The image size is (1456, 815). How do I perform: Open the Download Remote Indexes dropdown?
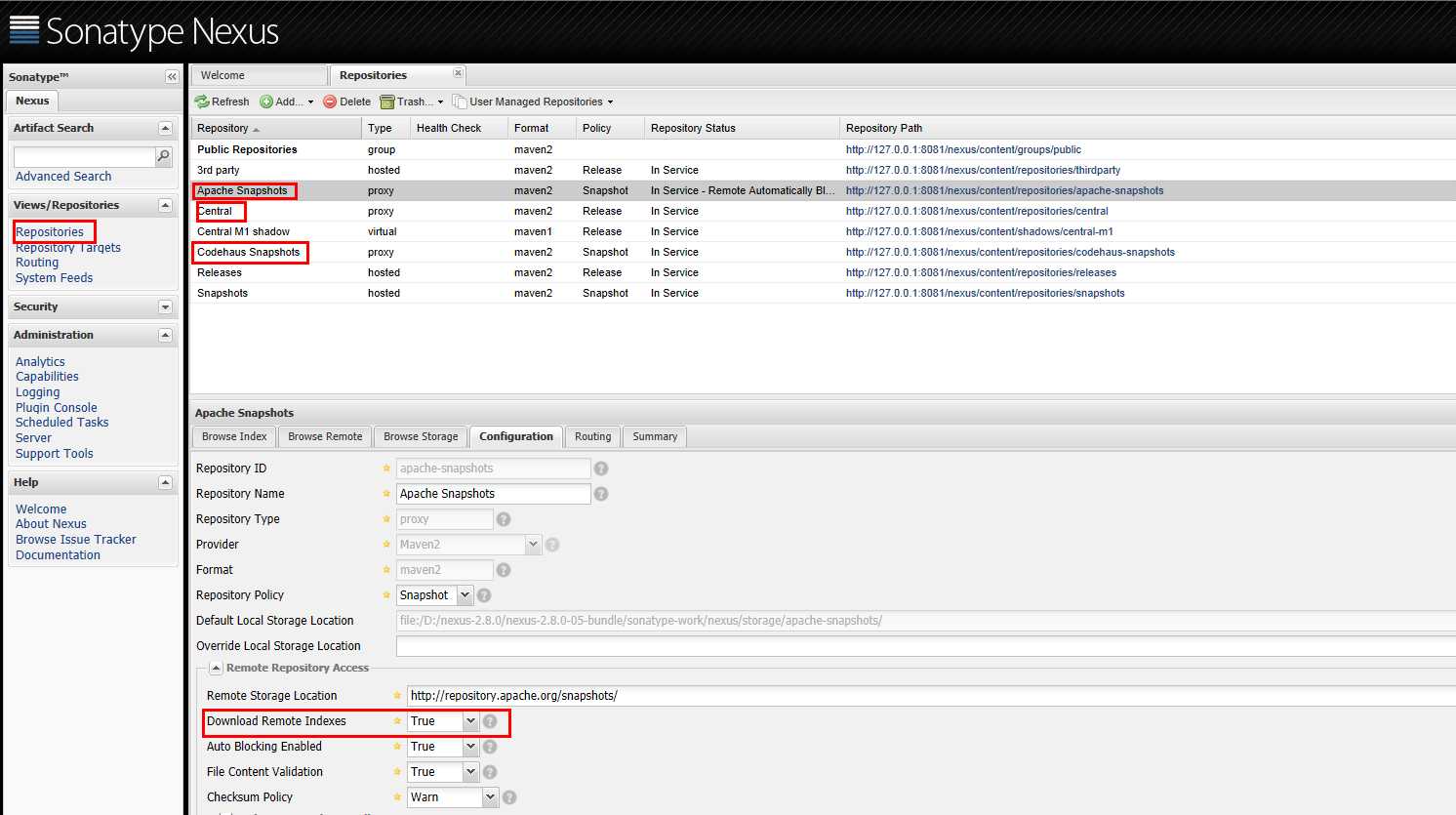pos(470,721)
